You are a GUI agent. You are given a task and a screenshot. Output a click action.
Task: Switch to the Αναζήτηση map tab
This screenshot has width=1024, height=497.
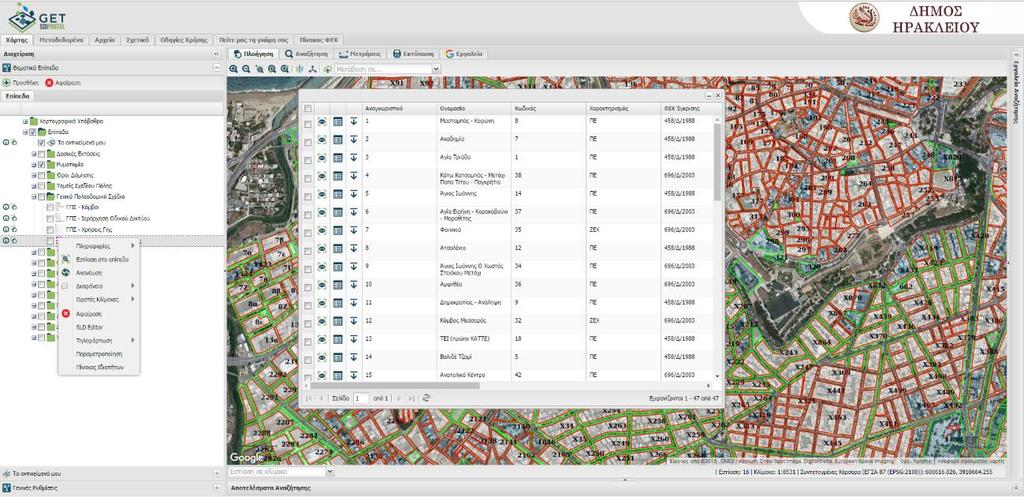coord(307,54)
